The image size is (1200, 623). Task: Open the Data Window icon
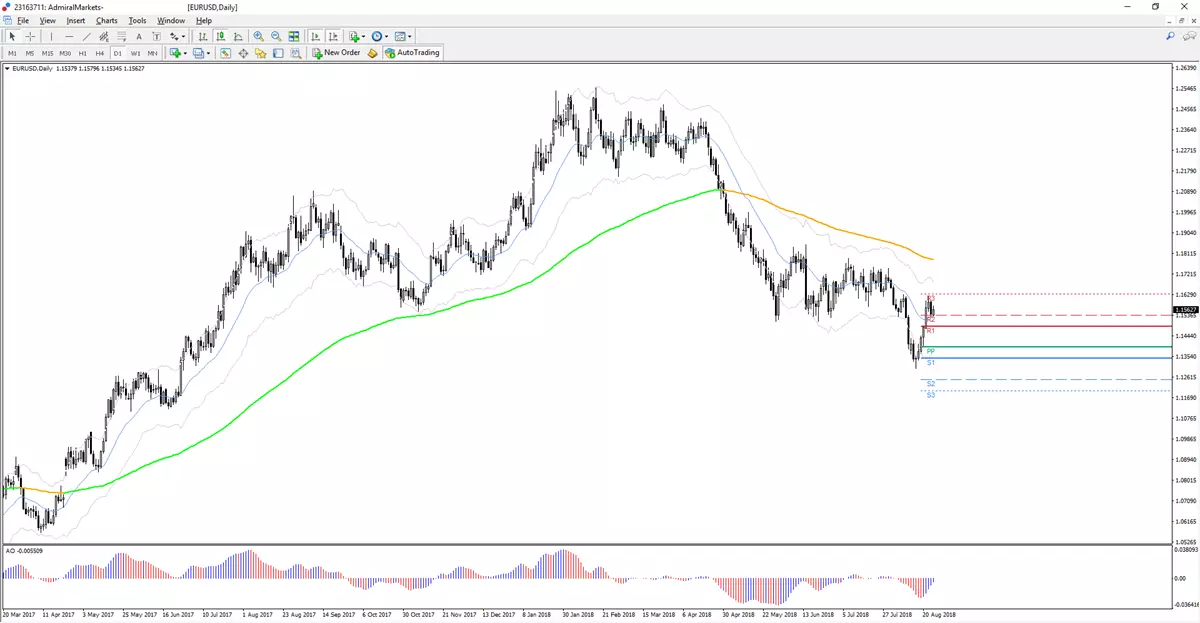243,53
